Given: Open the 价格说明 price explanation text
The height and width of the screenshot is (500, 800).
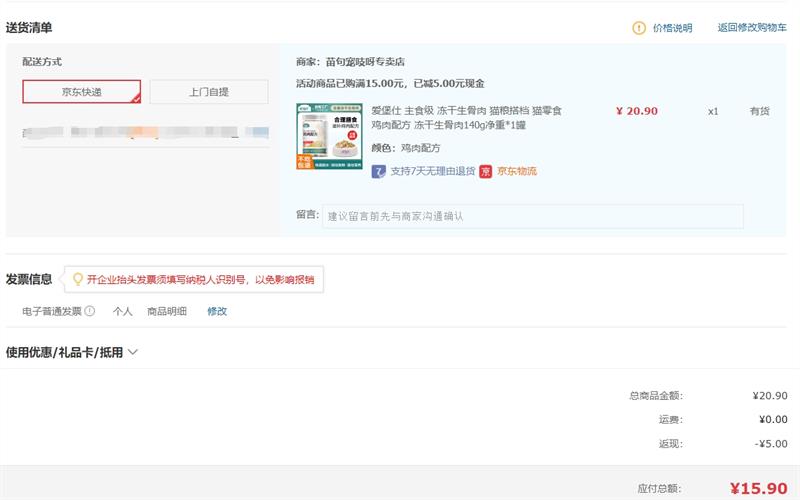Looking at the screenshot, I should [672, 28].
